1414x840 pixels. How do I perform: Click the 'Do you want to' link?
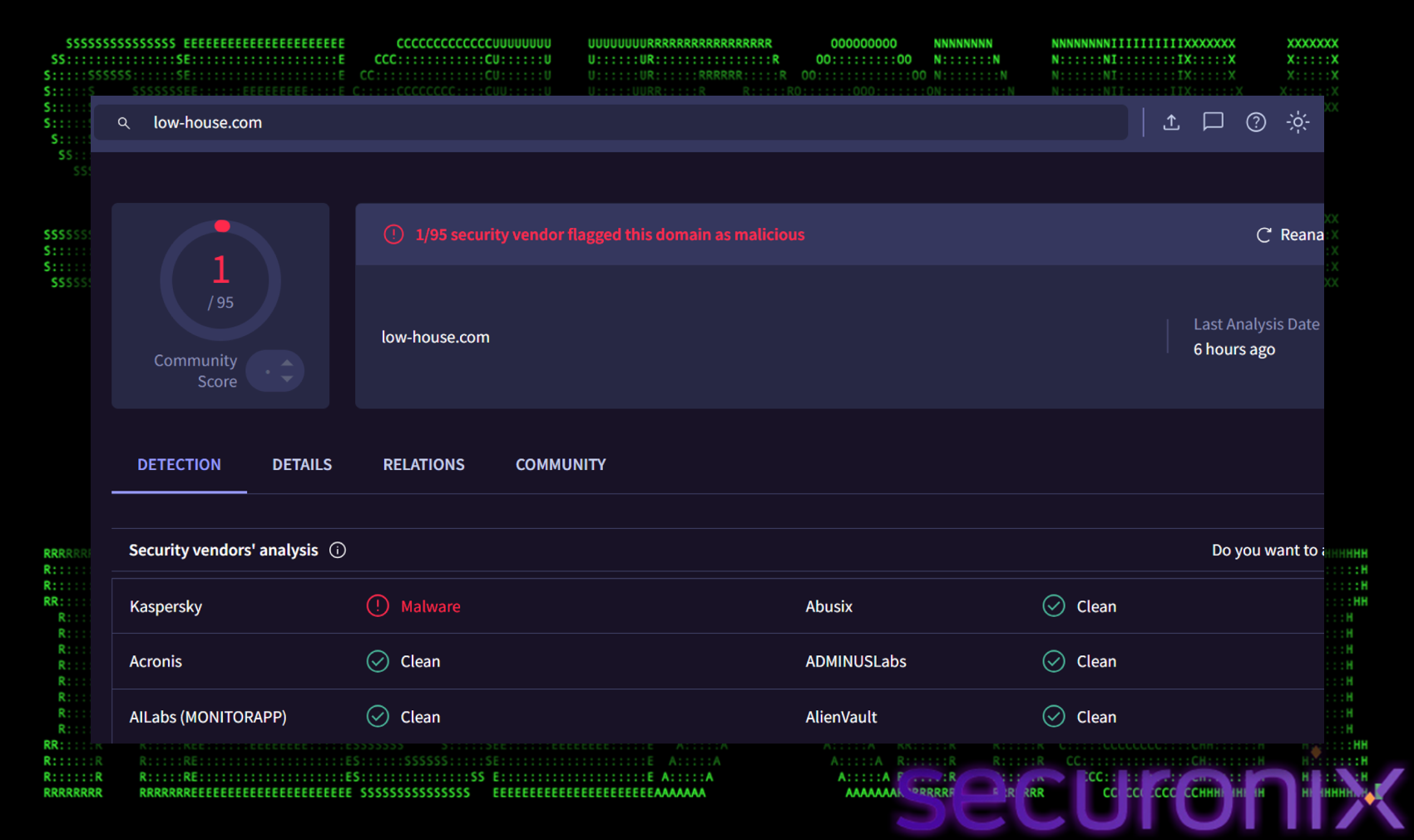tap(1266, 550)
